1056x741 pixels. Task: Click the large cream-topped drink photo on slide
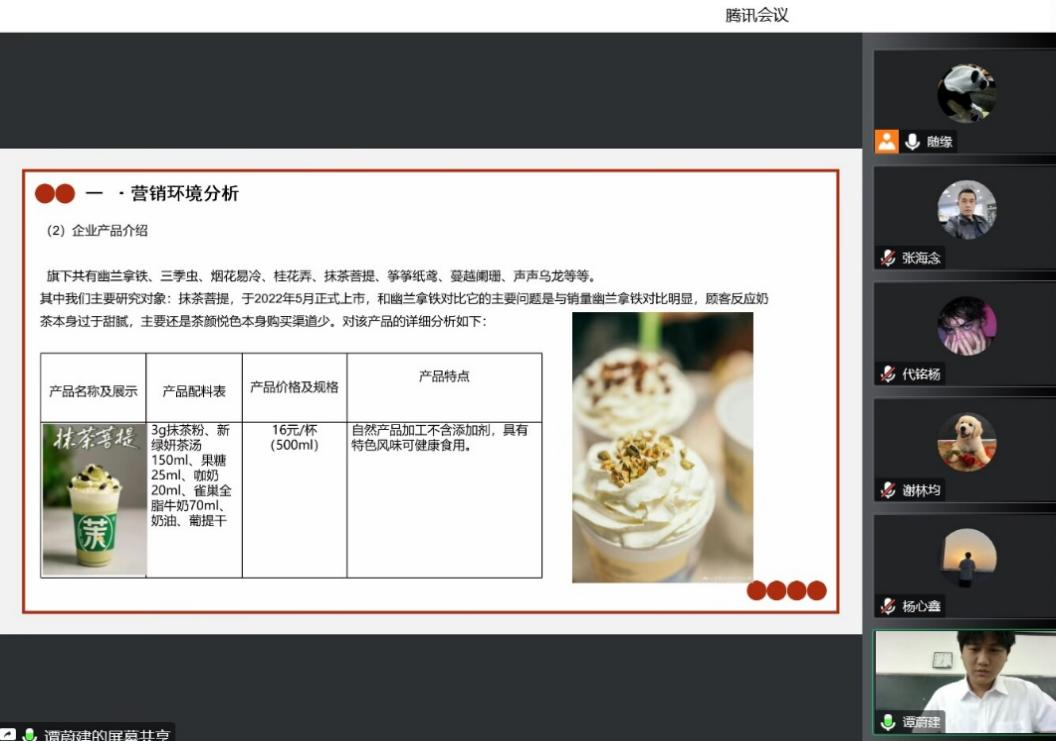pos(662,447)
